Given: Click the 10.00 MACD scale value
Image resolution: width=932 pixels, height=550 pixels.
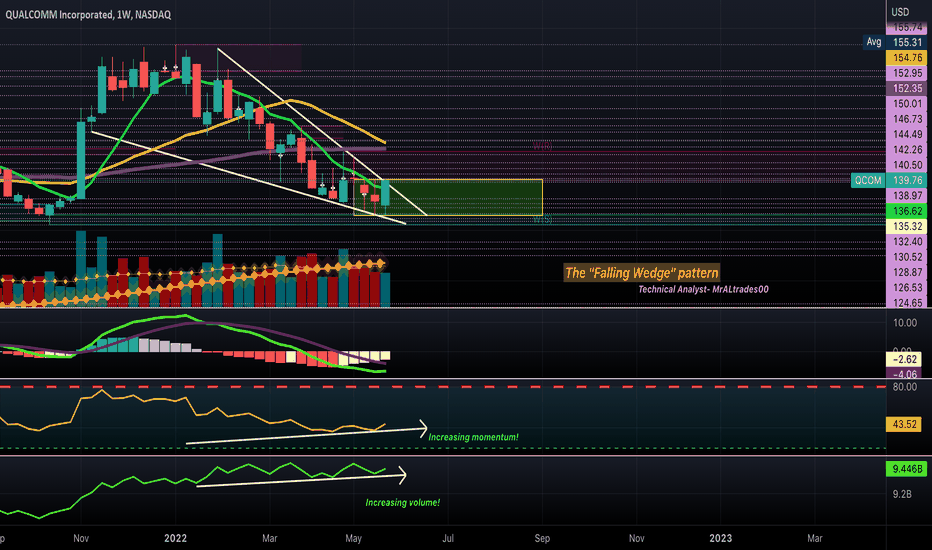Looking at the screenshot, I should pyautogui.click(x=905, y=323).
